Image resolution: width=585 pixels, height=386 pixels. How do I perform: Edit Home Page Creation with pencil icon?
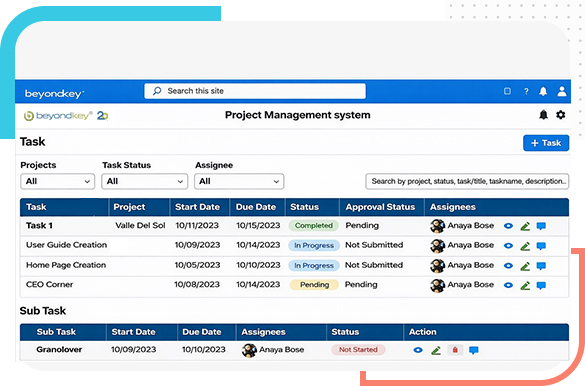[525, 266]
